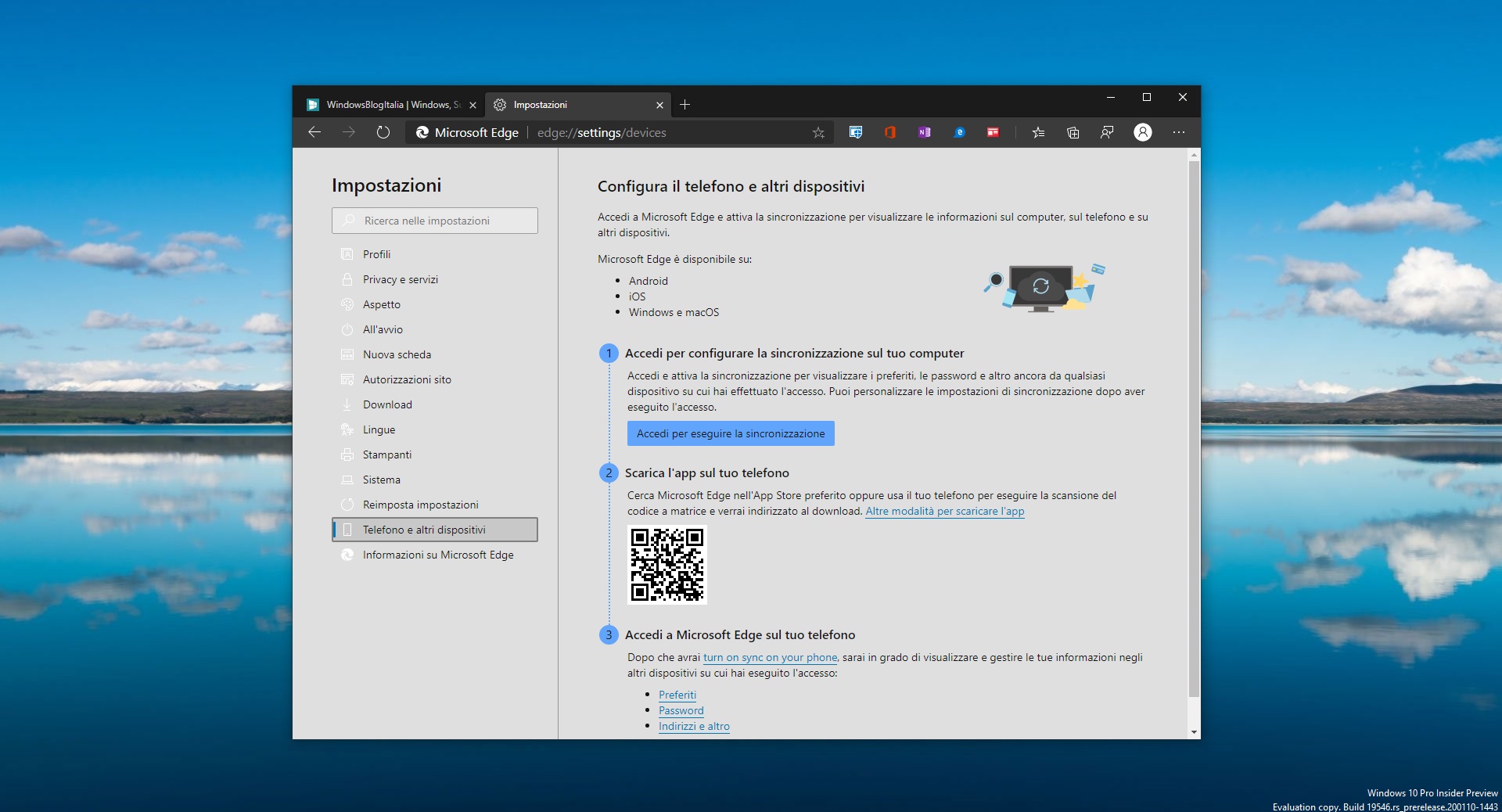Open the Sistema settings section
The height and width of the screenshot is (812, 1502).
[x=435, y=480]
